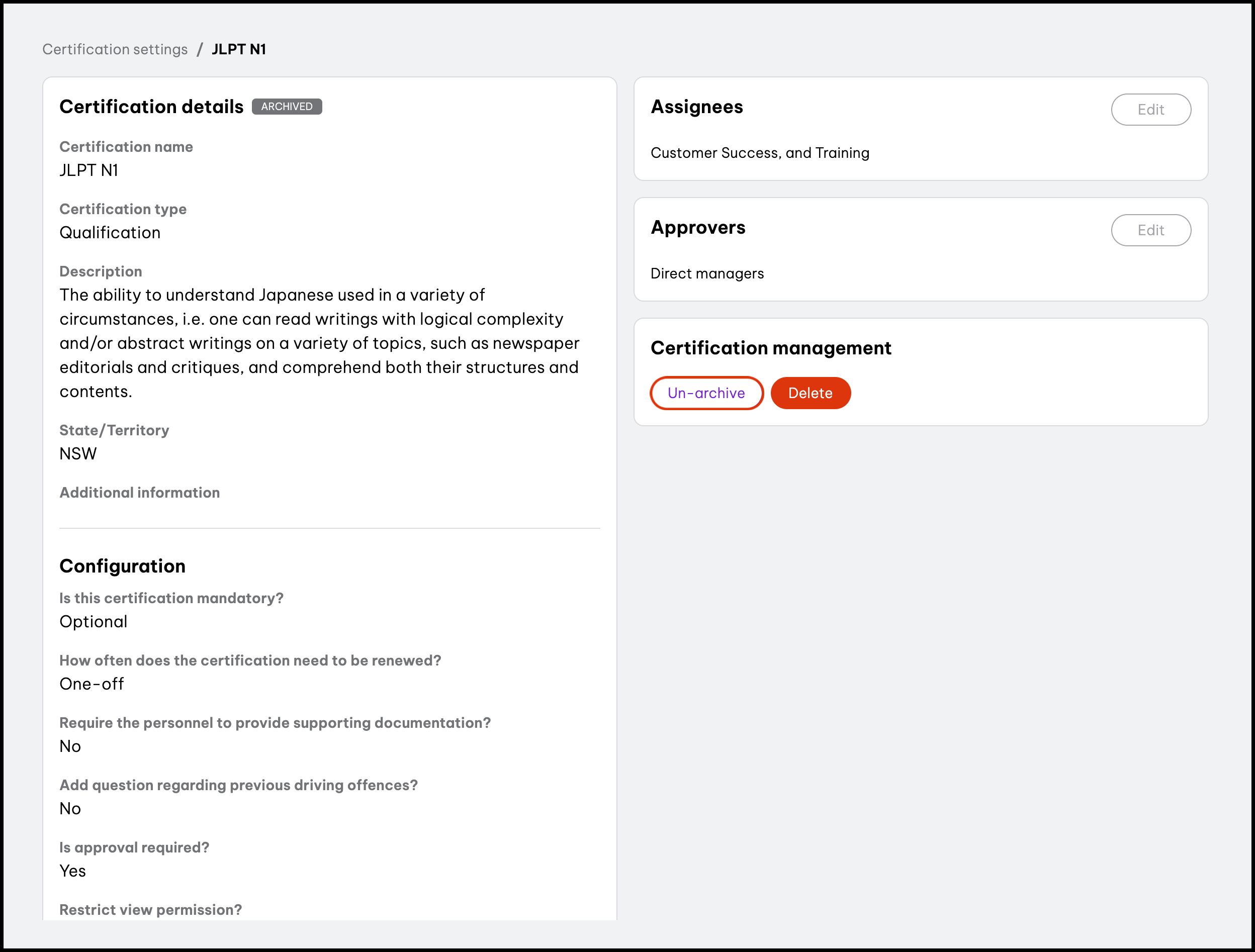Click the 'Is this certification mandatory?' label
This screenshot has height=952, width=1255.
coord(171,599)
